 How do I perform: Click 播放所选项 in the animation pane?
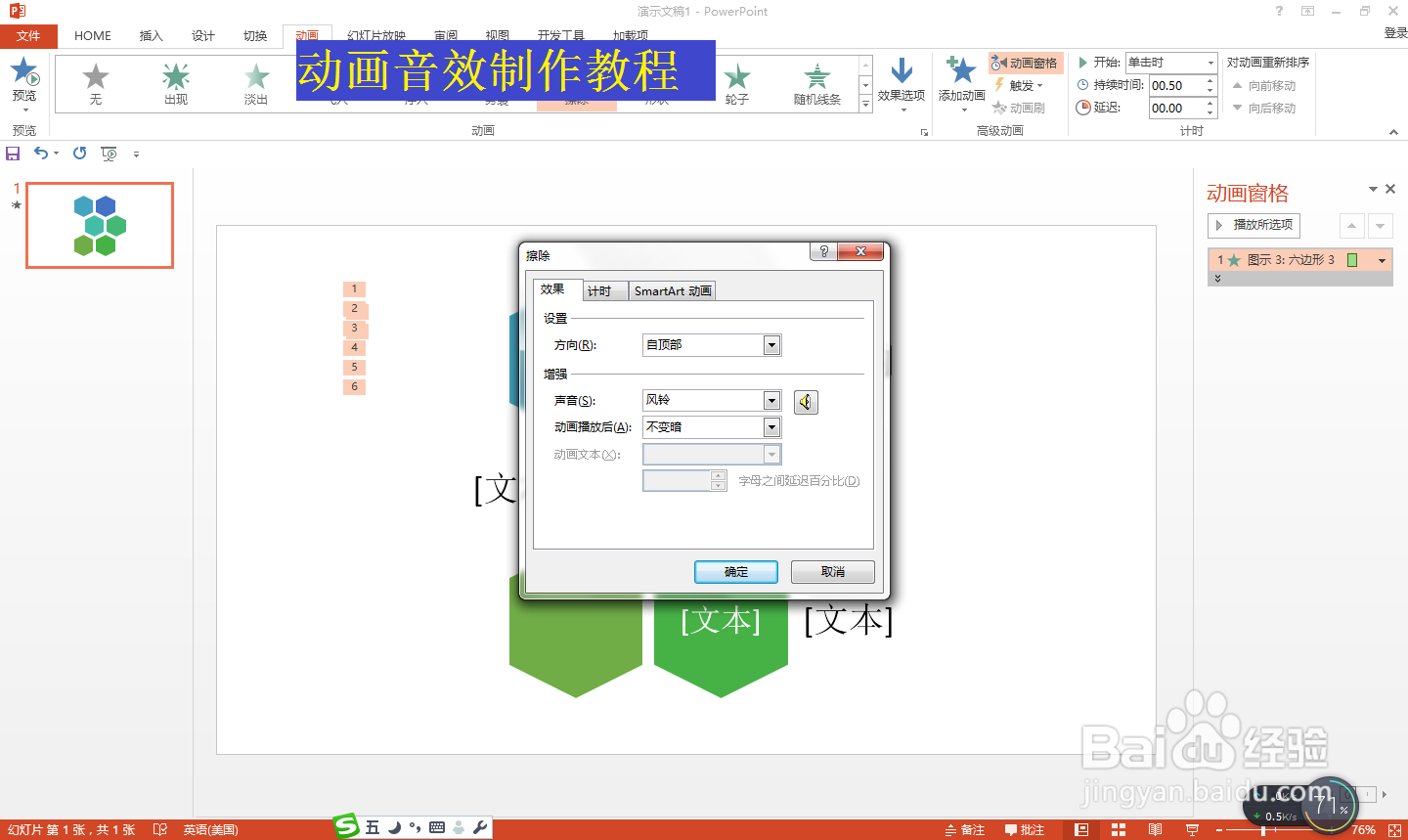pos(1254,225)
